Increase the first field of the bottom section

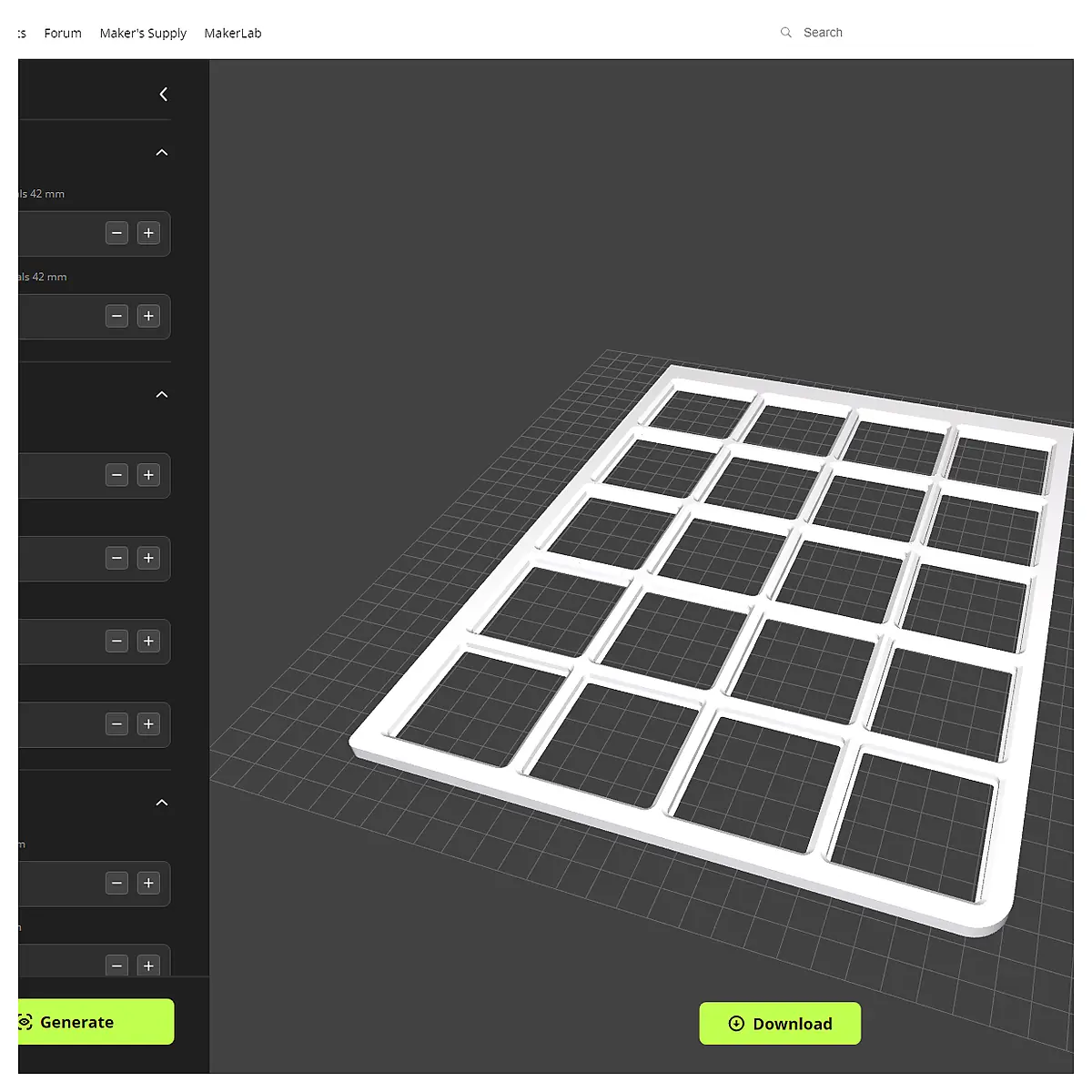148,883
